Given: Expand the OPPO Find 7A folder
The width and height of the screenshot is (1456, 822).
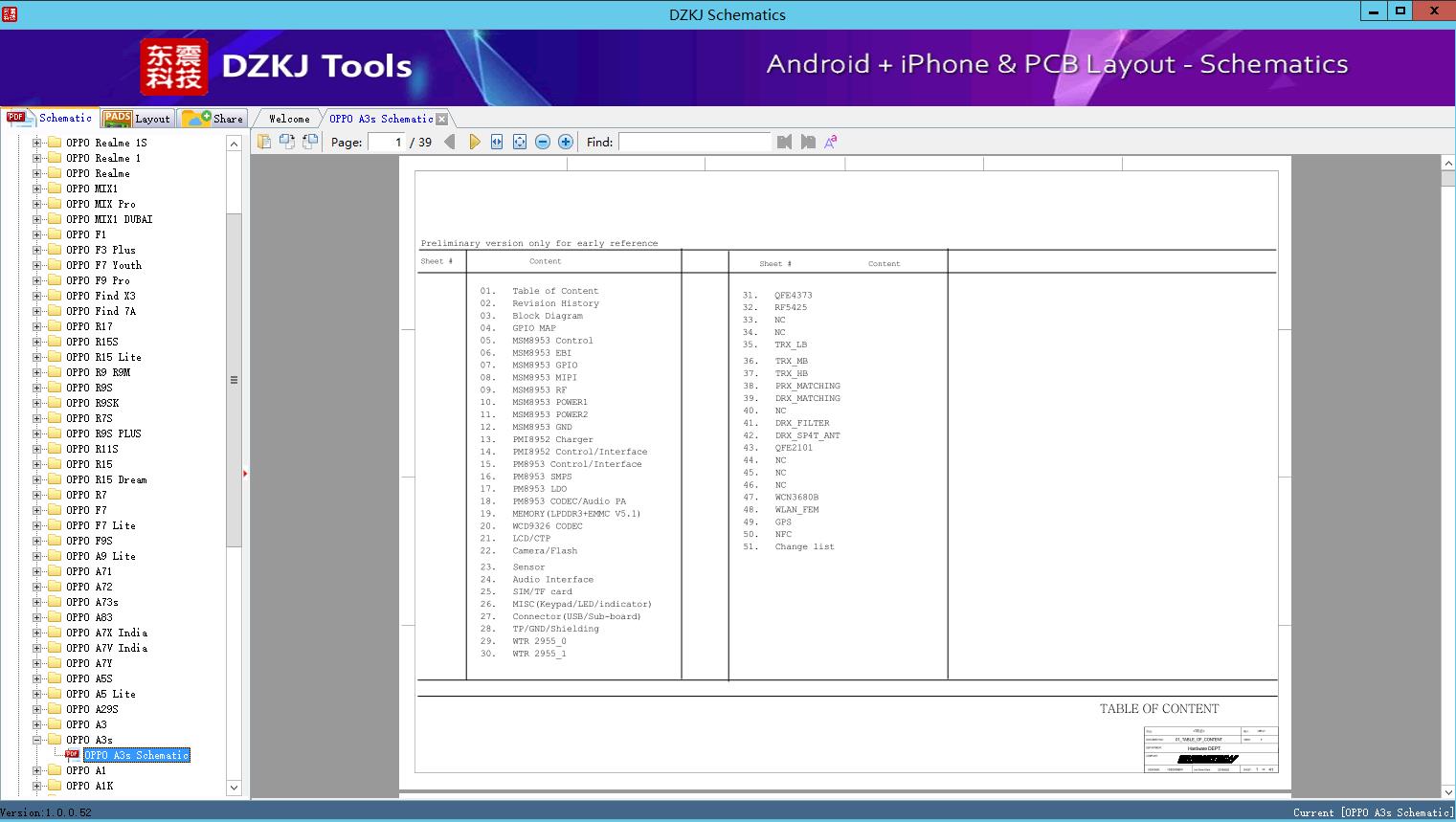Looking at the screenshot, I should coord(36,311).
